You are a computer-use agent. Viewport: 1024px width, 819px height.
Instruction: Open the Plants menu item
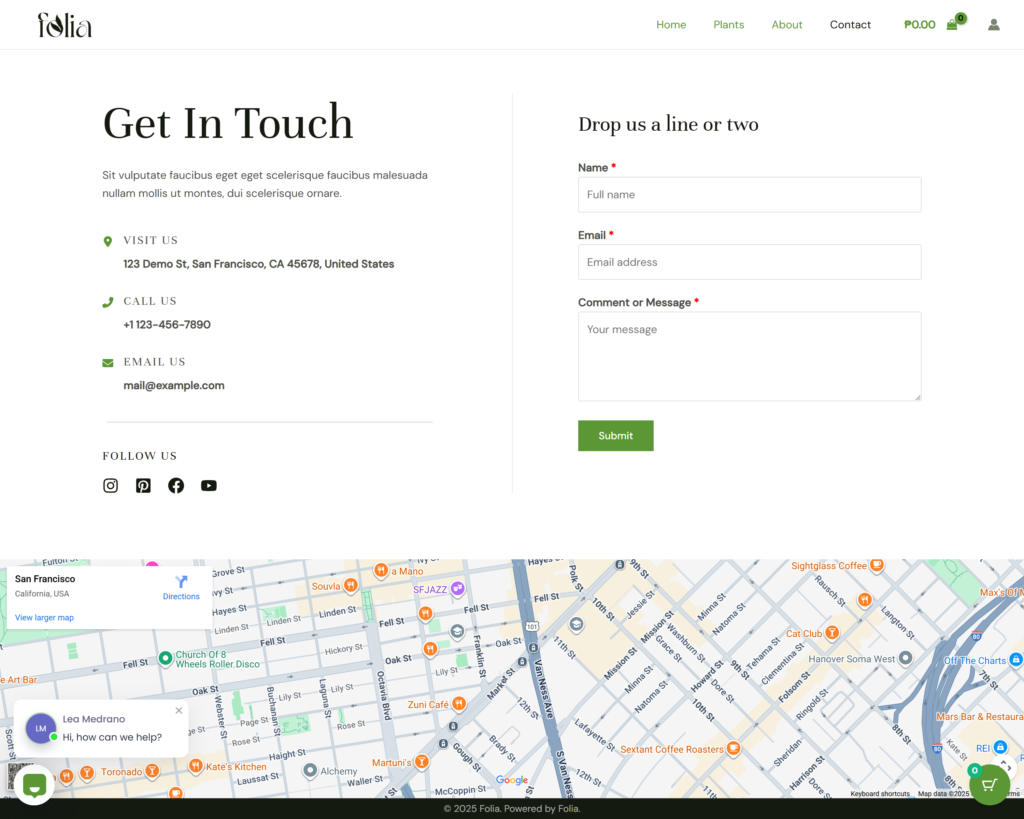[x=728, y=25]
